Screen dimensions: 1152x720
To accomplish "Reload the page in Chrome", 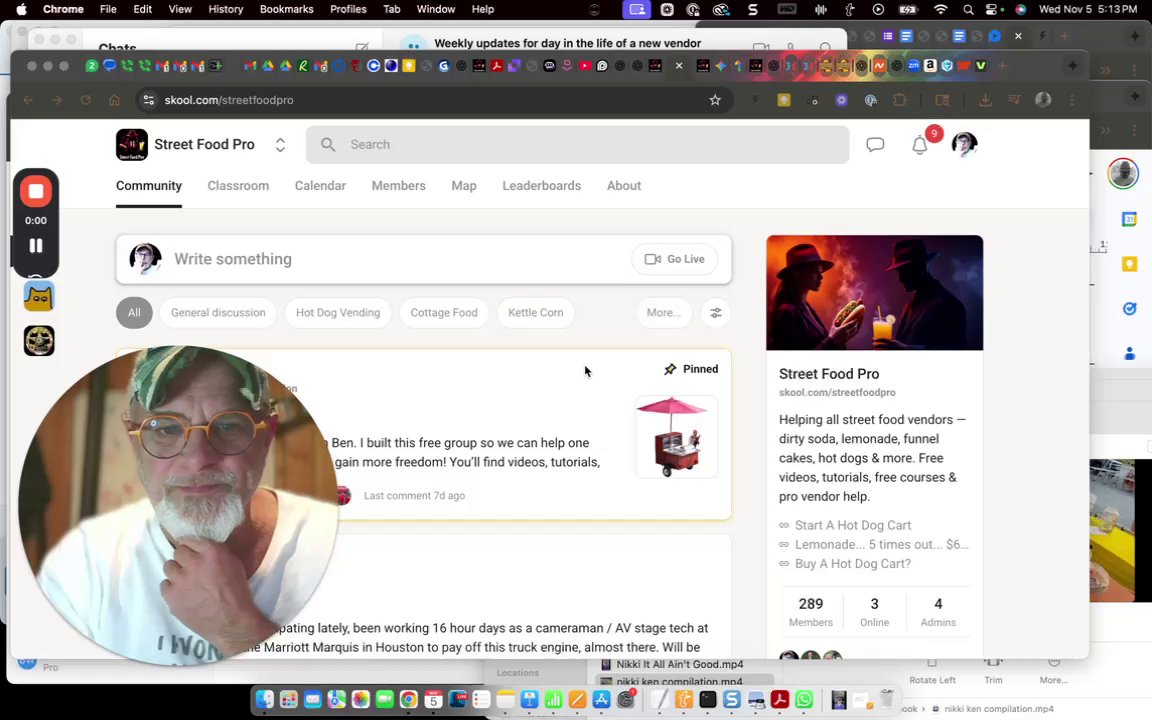I will [x=85, y=100].
